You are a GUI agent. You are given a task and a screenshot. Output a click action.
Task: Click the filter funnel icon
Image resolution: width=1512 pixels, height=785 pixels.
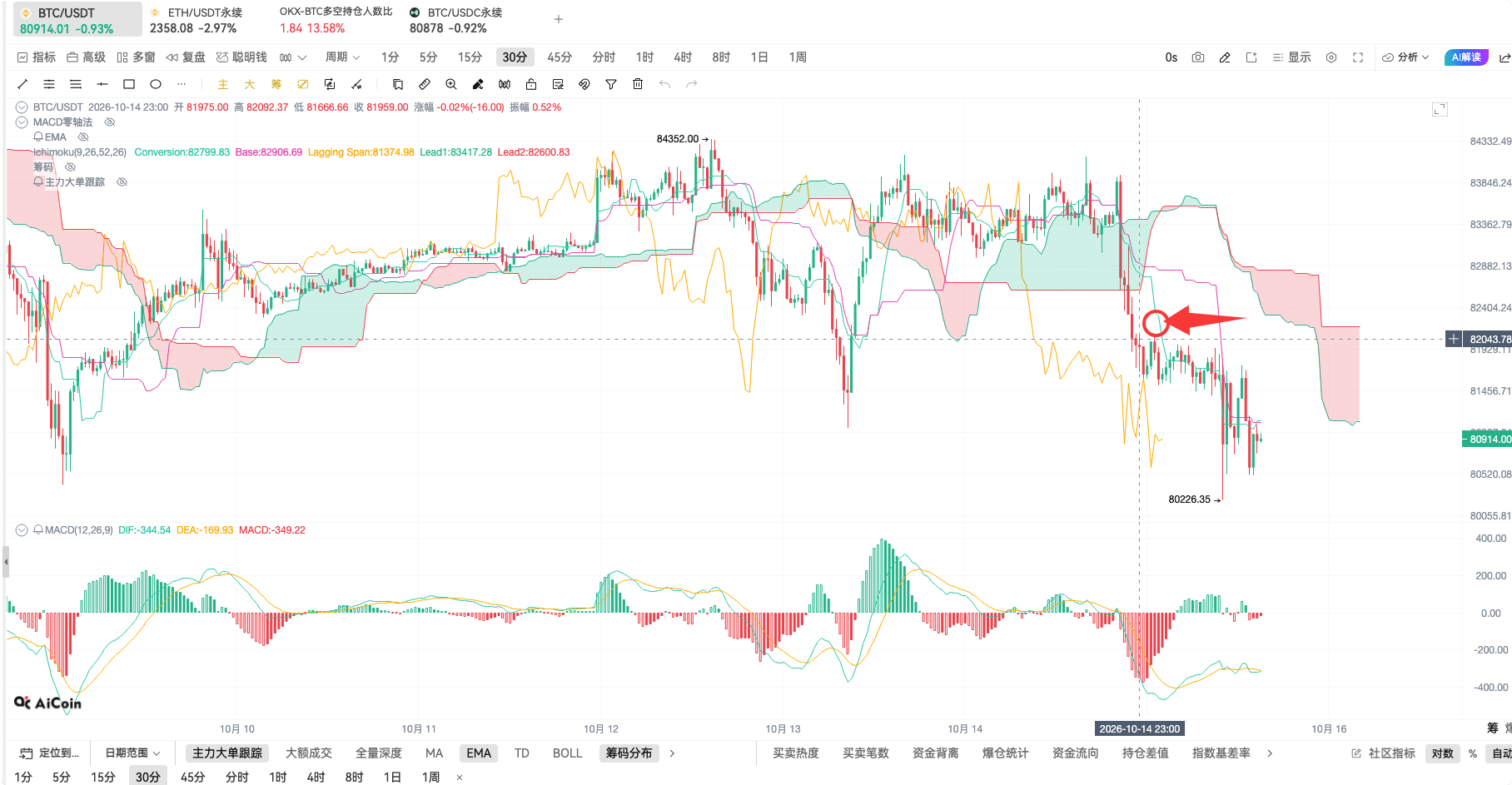(x=611, y=84)
